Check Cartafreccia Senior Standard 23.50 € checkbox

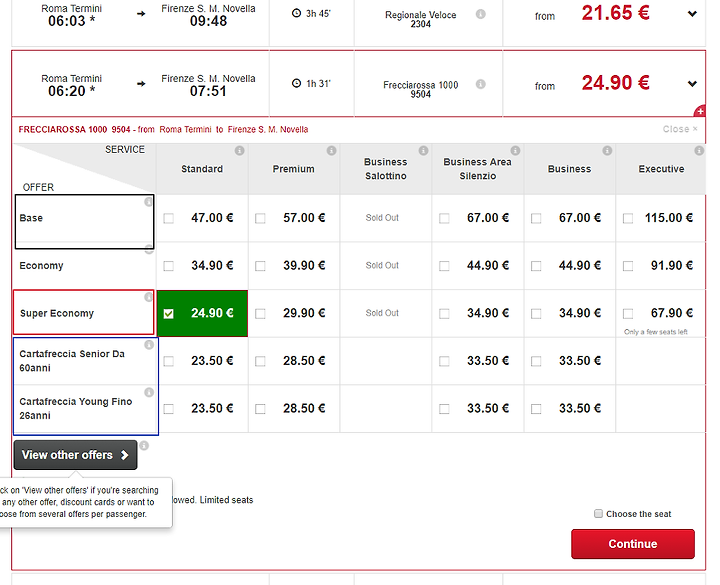click(169, 361)
